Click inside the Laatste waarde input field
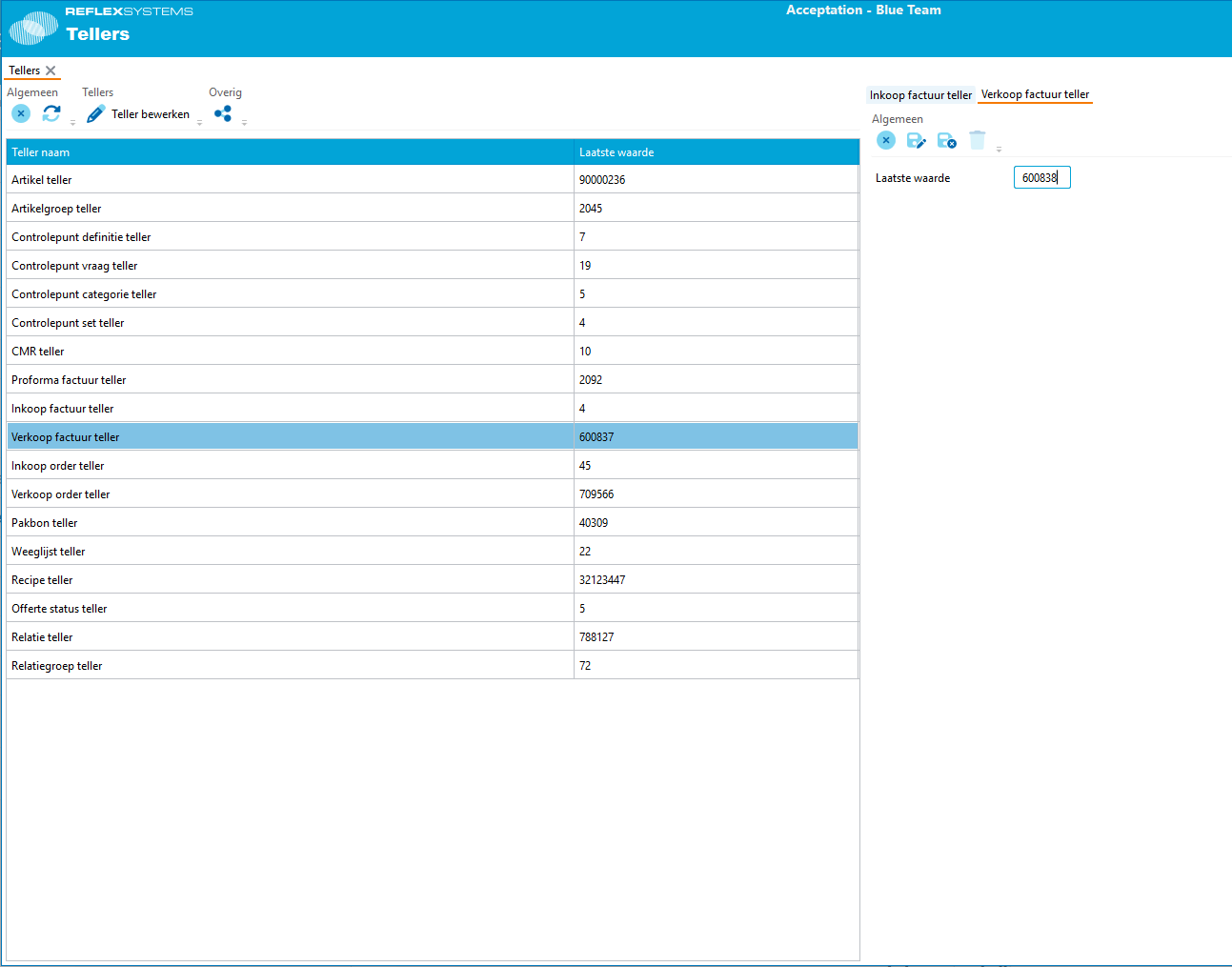Screen dimensions: 1232x967 click(x=1041, y=177)
